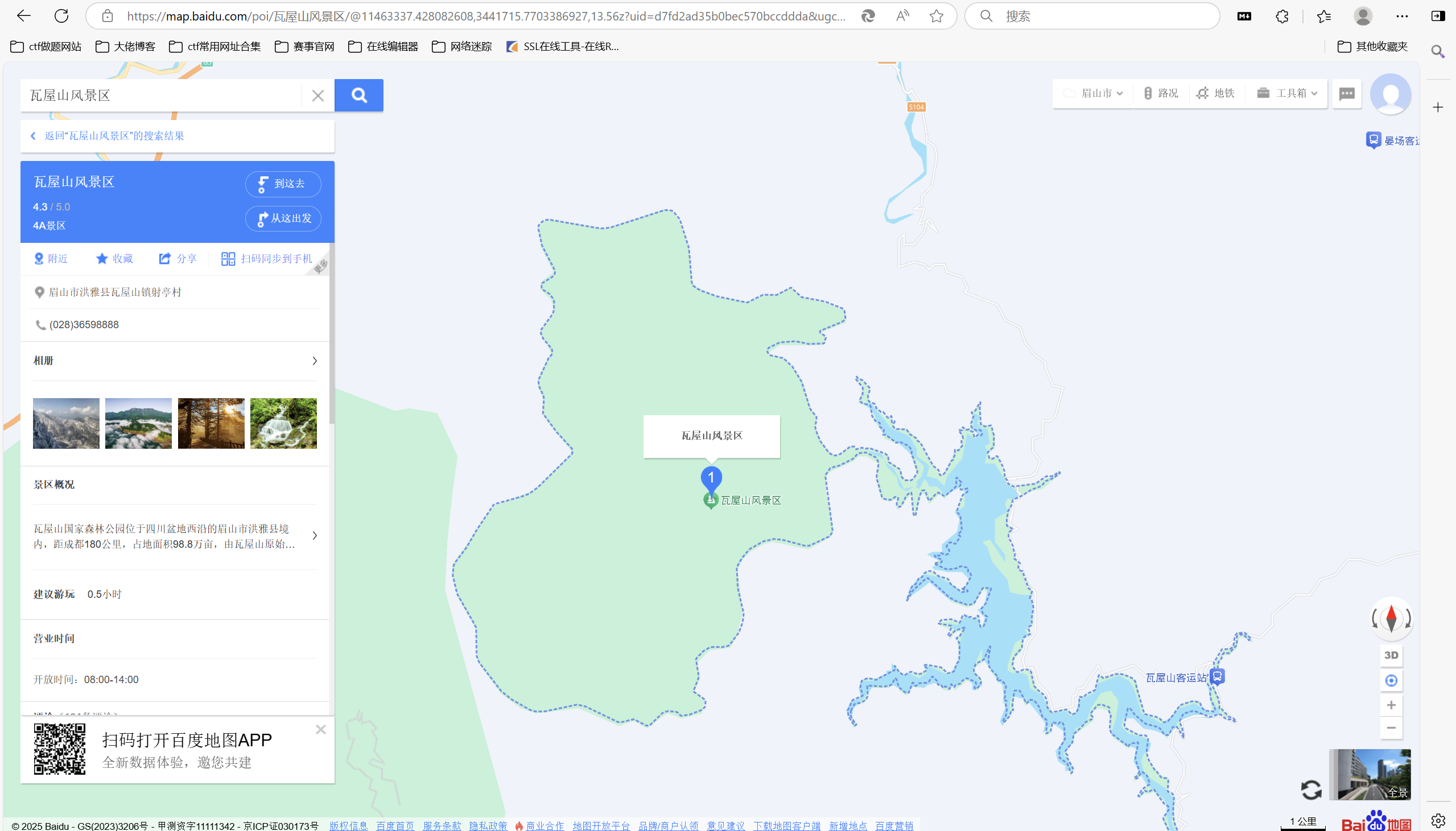
Task: Add place to 收藏 favorites
Action: point(114,259)
